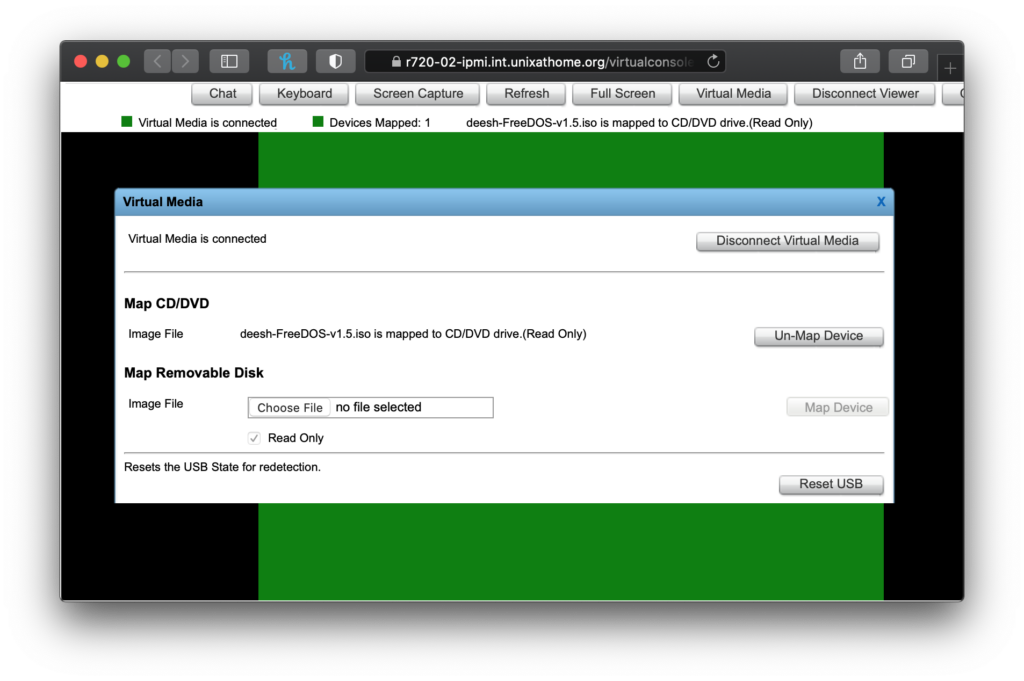Click the Refresh viewer button
Viewport: 1024px width, 681px height.
pos(526,93)
